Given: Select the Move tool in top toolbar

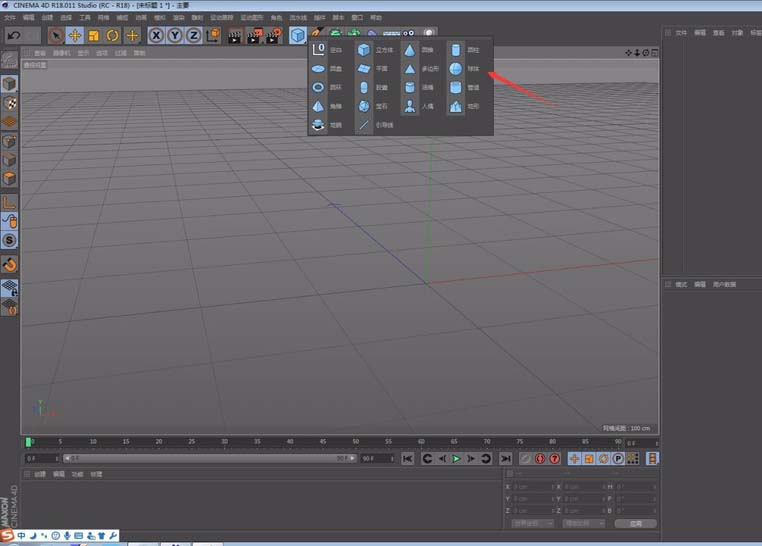Looking at the screenshot, I should click(74, 35).
